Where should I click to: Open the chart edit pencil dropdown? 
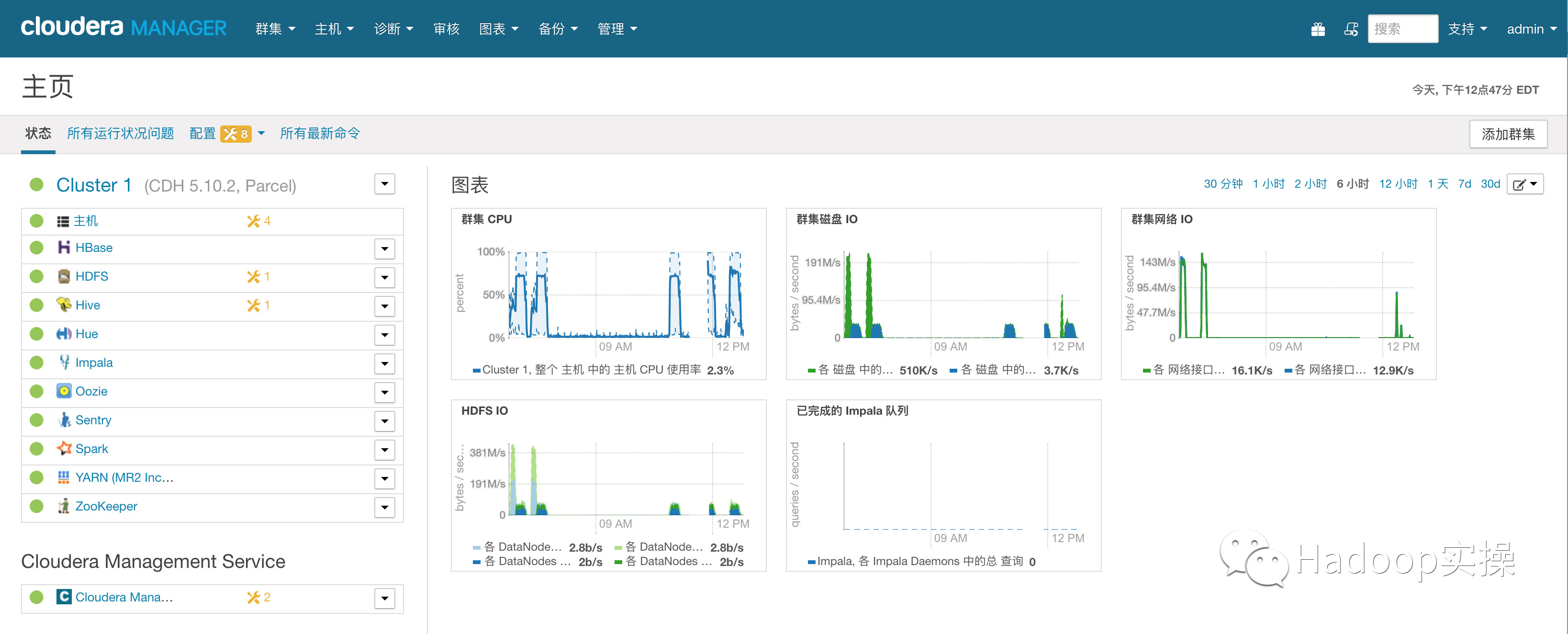[x=1525, y=184]
